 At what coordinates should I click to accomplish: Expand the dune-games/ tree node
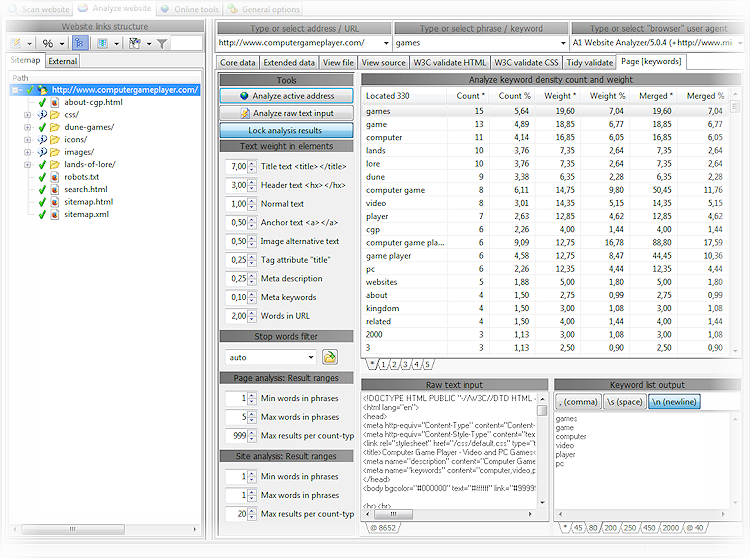tap(27, 127)
